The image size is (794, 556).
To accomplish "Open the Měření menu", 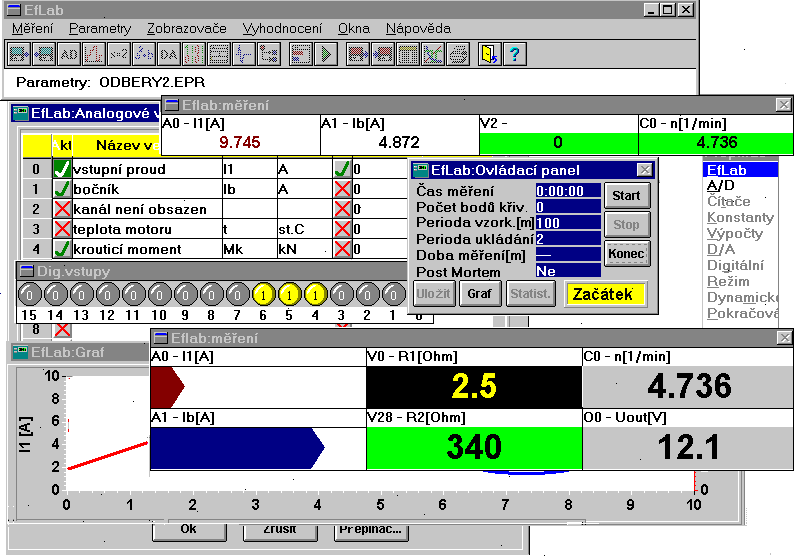I will 32,29.
